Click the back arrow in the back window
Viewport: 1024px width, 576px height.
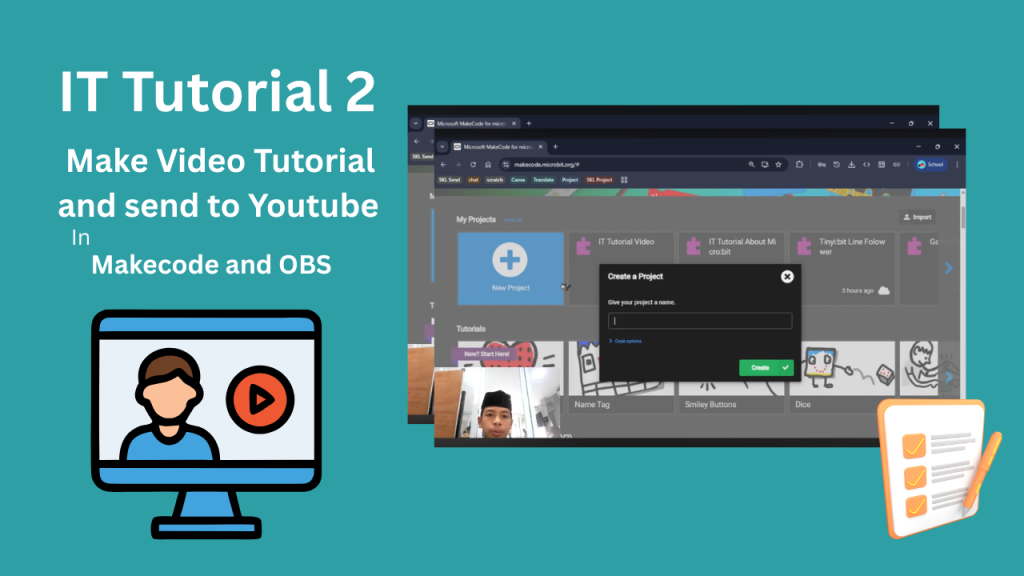pyautogui.click(x=417, y=141)
